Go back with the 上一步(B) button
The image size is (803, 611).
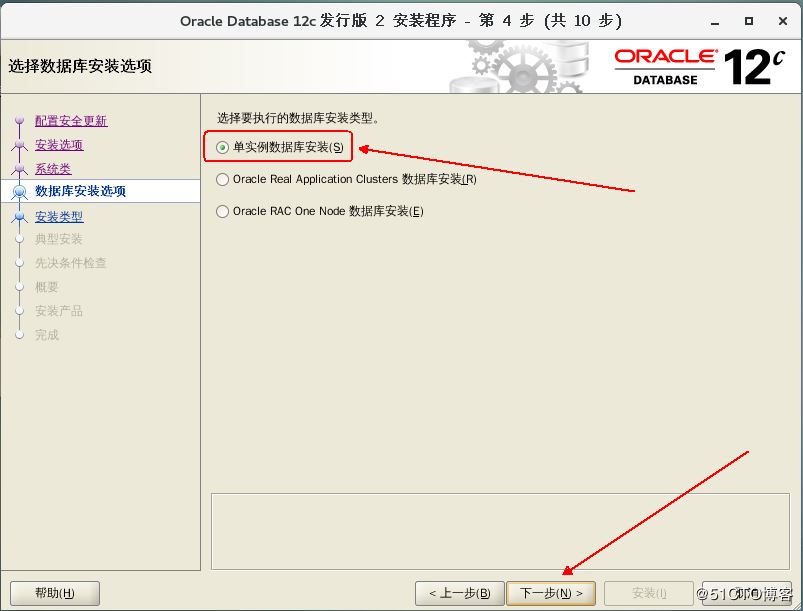459,593
